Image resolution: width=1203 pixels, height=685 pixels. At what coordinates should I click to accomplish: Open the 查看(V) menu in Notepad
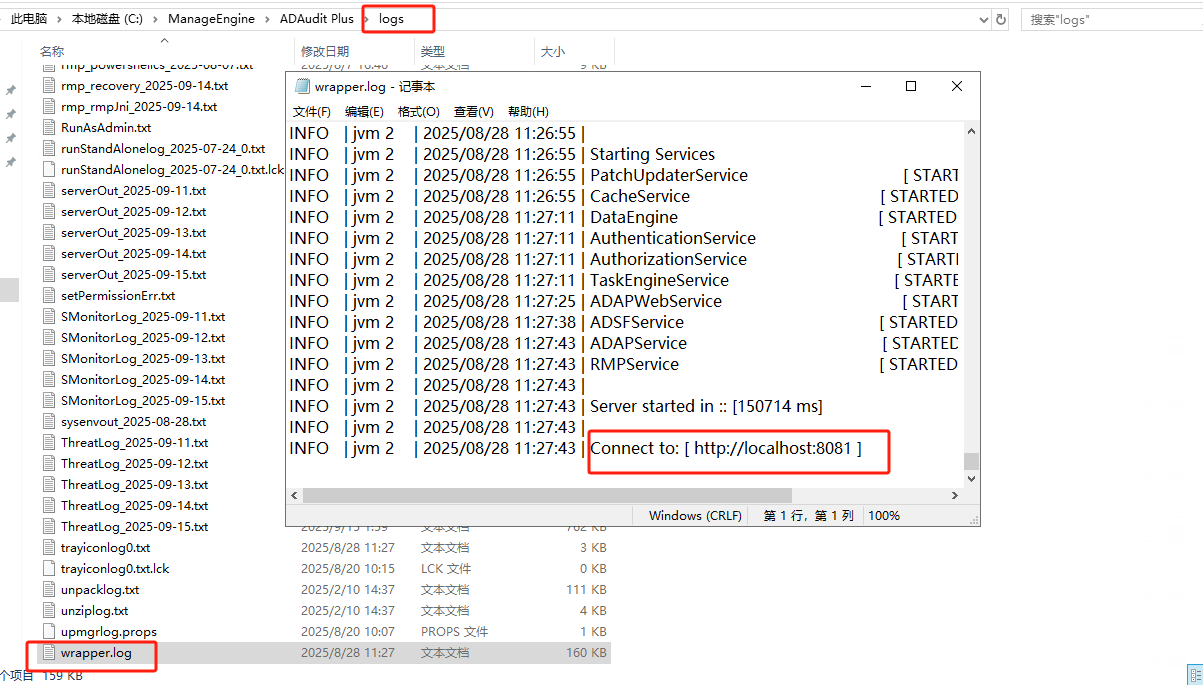473,112
